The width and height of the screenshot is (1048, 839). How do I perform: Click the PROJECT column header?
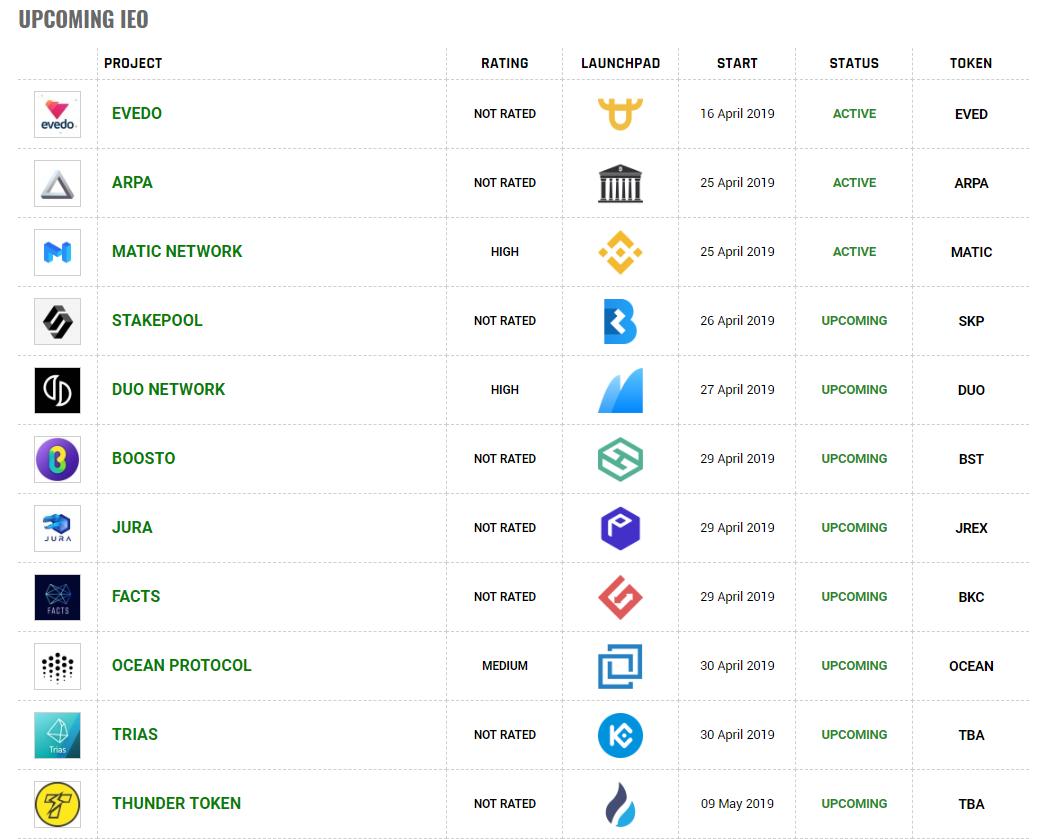pos(133,63)
